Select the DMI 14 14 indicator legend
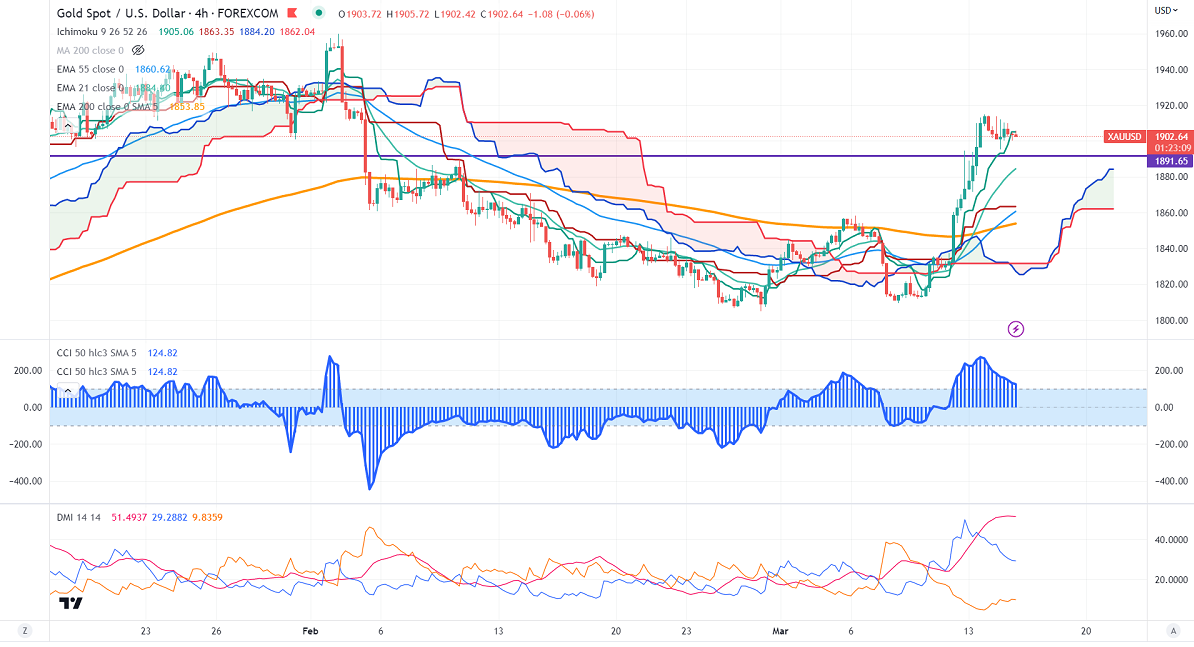 click(x=78, y=515)
